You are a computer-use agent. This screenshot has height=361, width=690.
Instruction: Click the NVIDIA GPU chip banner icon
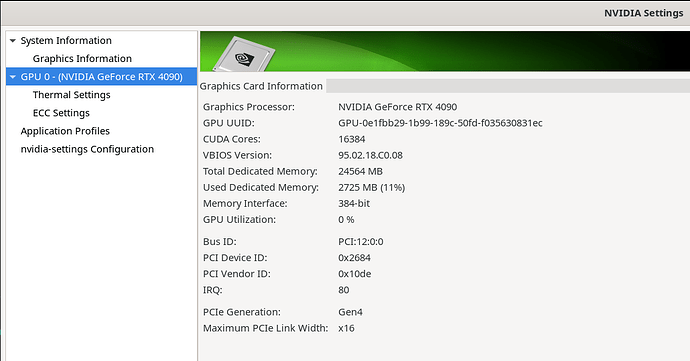tap(244, 55)
